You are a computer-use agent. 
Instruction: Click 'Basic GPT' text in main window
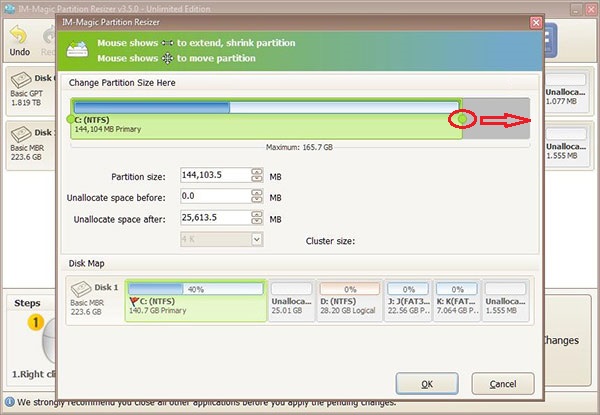click(26, 93)
